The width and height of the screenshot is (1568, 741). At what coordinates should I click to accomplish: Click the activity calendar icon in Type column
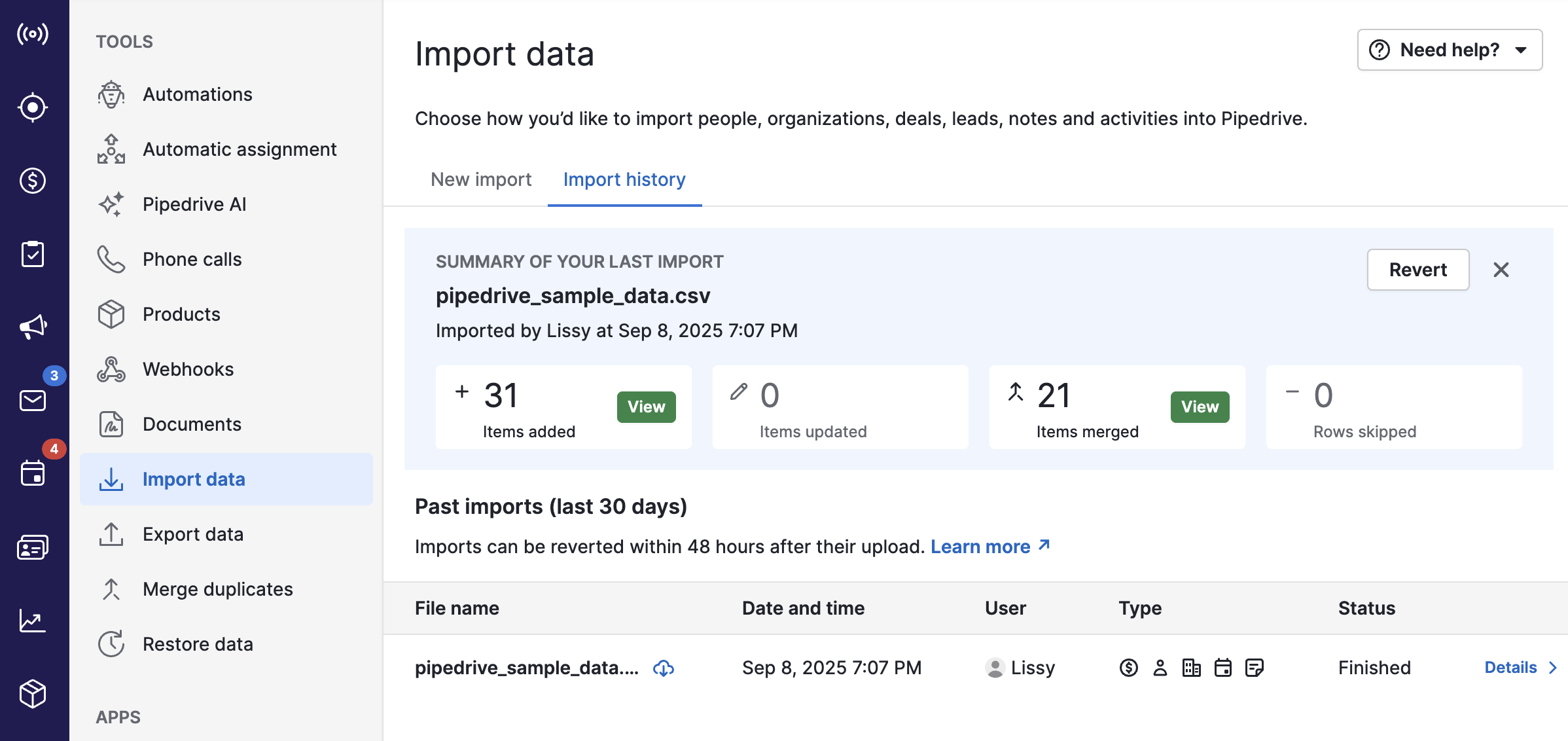[1223, 668]
